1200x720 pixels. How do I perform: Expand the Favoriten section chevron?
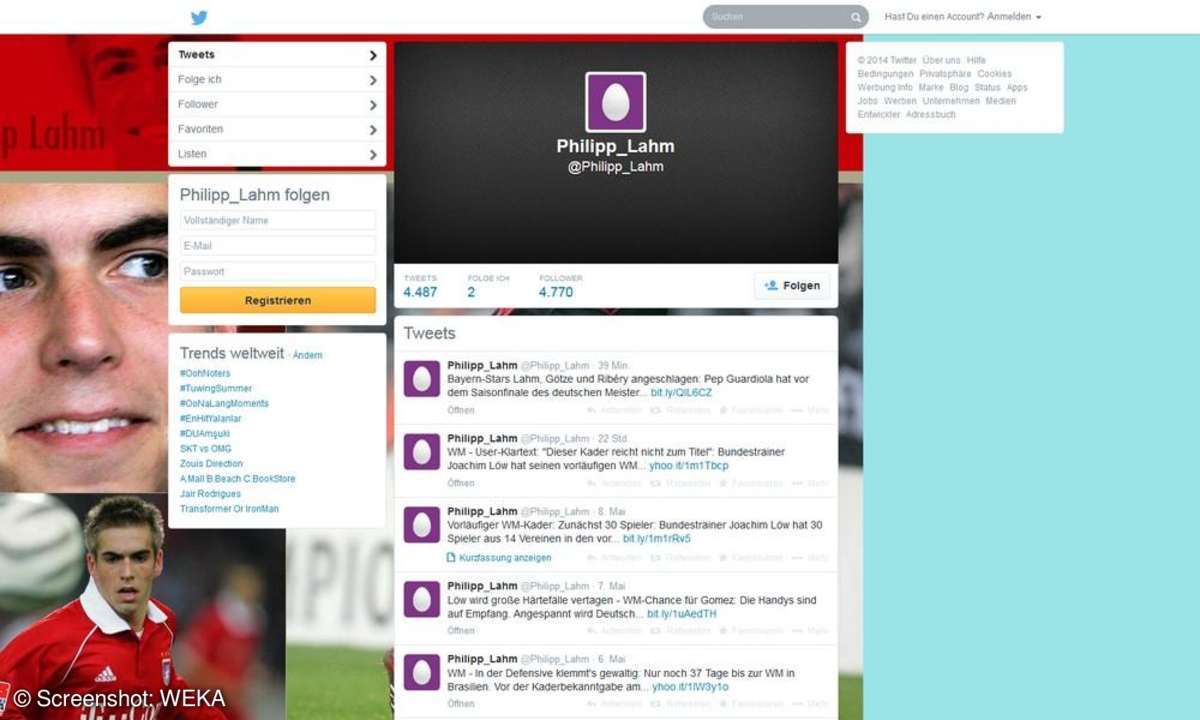374,128
